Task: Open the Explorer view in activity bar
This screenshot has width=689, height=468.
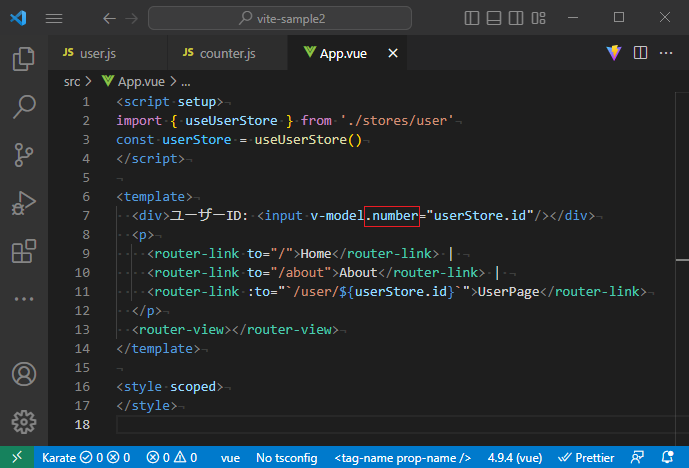Action: [24, 59]
